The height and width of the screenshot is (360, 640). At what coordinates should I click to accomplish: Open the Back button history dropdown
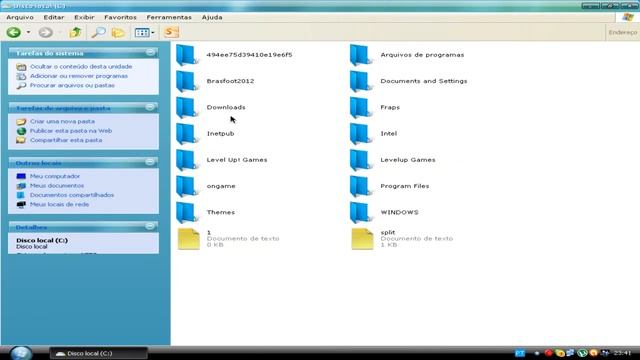coord(28,32)
